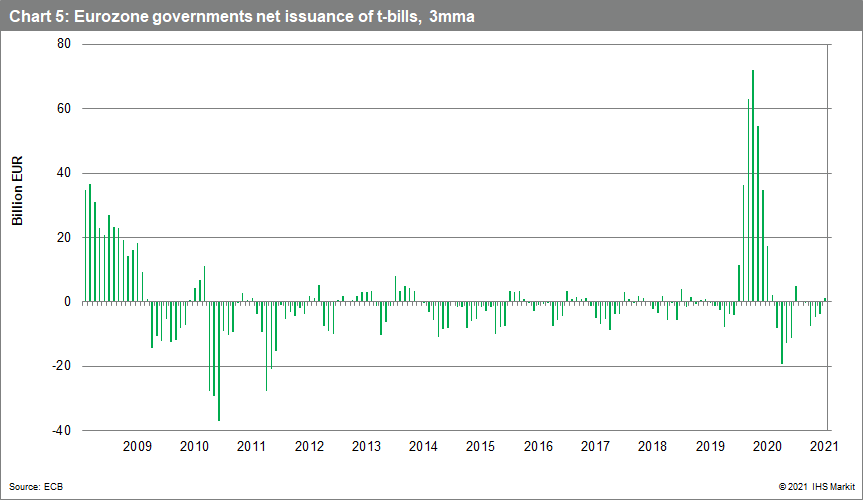Select the 2019 x-axis year label

click(x=711, y=447)
